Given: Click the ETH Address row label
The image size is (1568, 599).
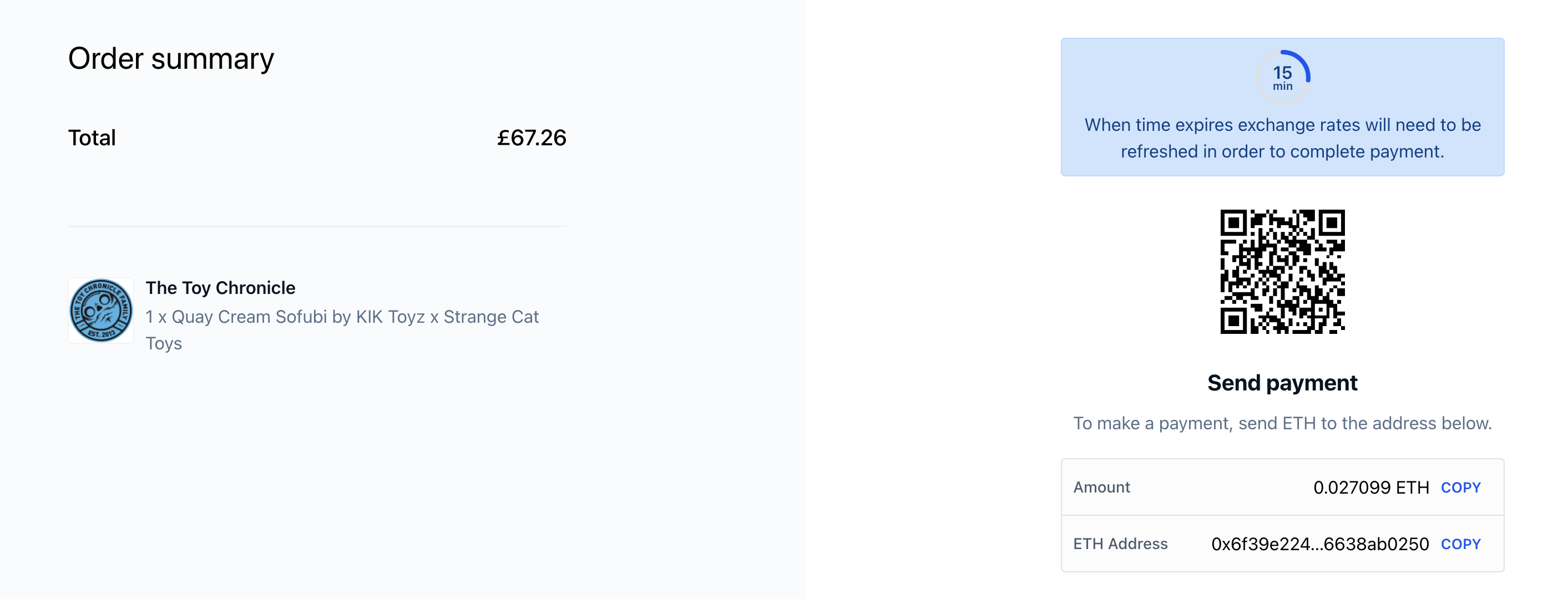Looking at the screenshot, I should pos(1120,544).
